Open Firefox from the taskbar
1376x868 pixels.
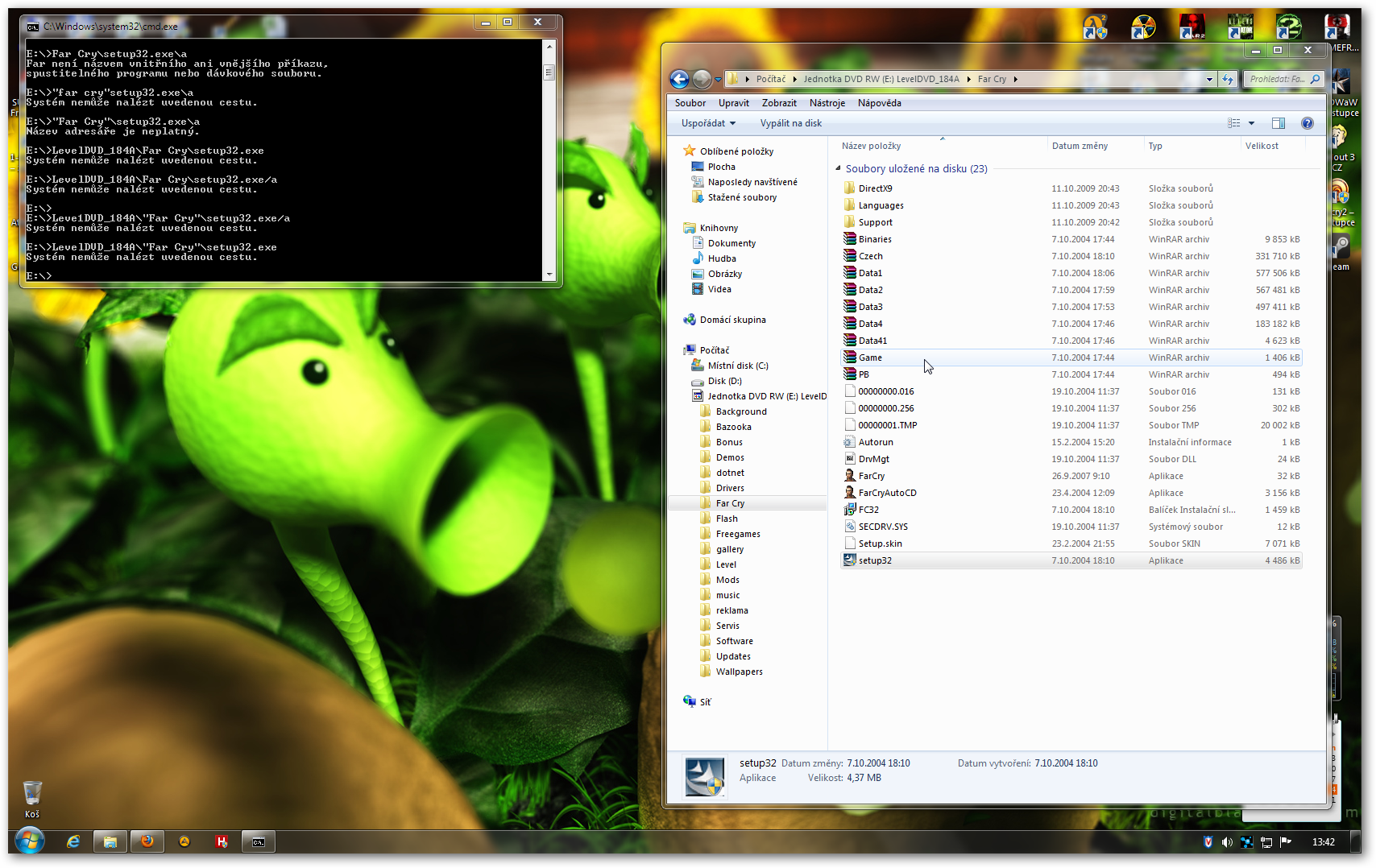pyautogui.click(x=147, y=841)
